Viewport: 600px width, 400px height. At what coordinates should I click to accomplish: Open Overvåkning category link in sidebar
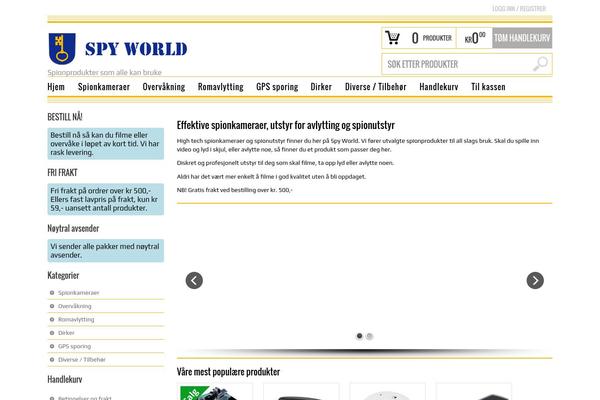pos(75,306)
